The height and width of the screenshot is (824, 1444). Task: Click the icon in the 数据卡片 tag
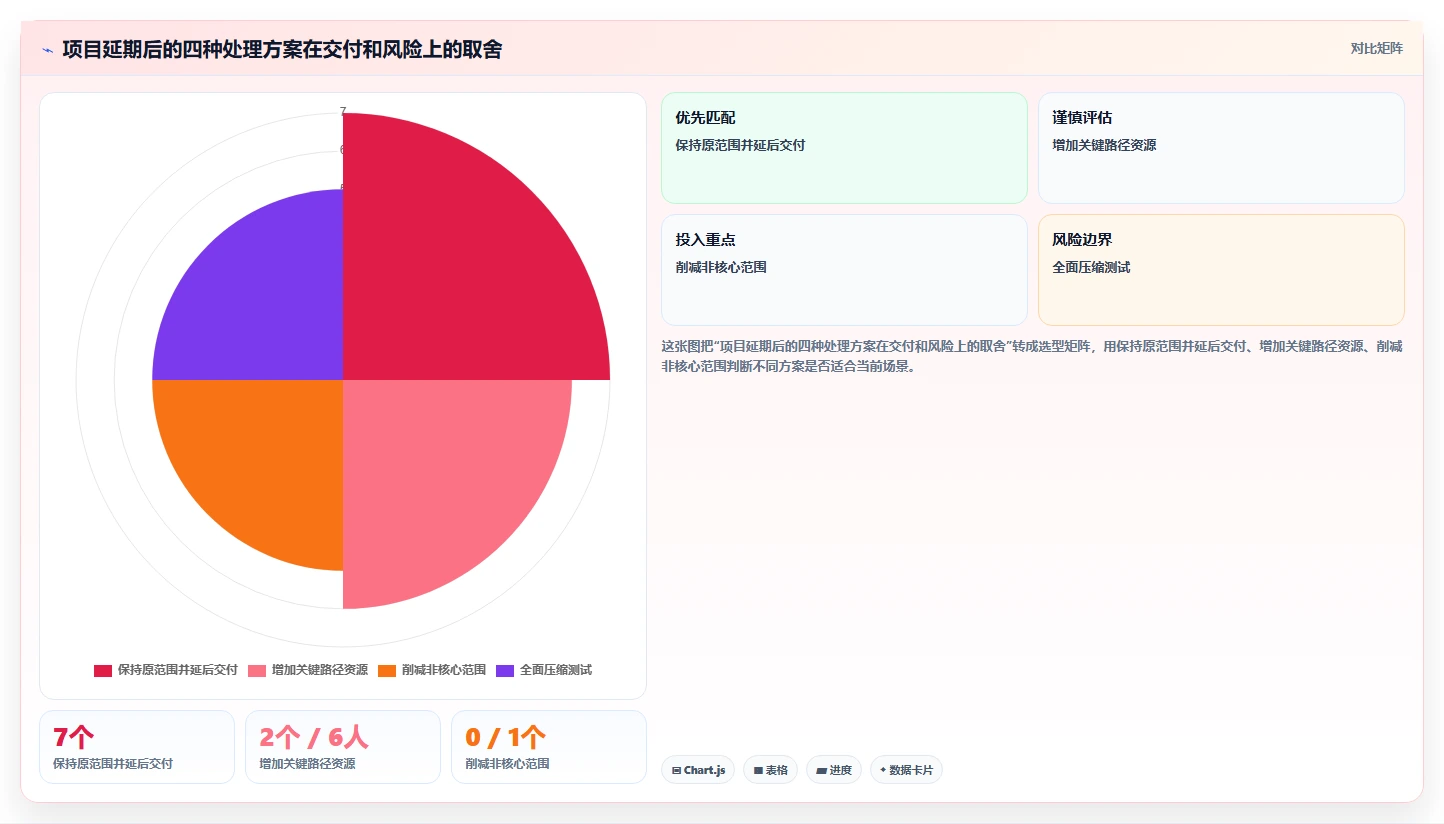click(x=883, y=771)
